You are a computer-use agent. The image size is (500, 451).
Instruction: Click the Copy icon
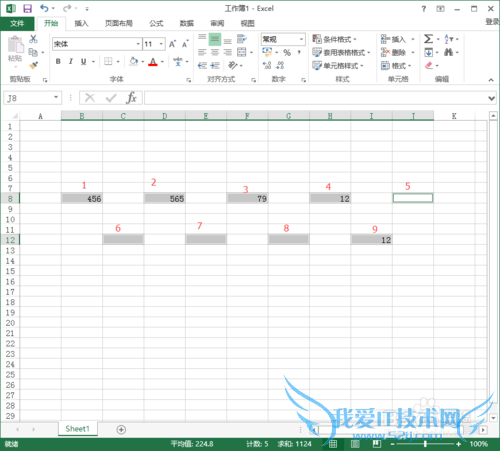point(33,52)
